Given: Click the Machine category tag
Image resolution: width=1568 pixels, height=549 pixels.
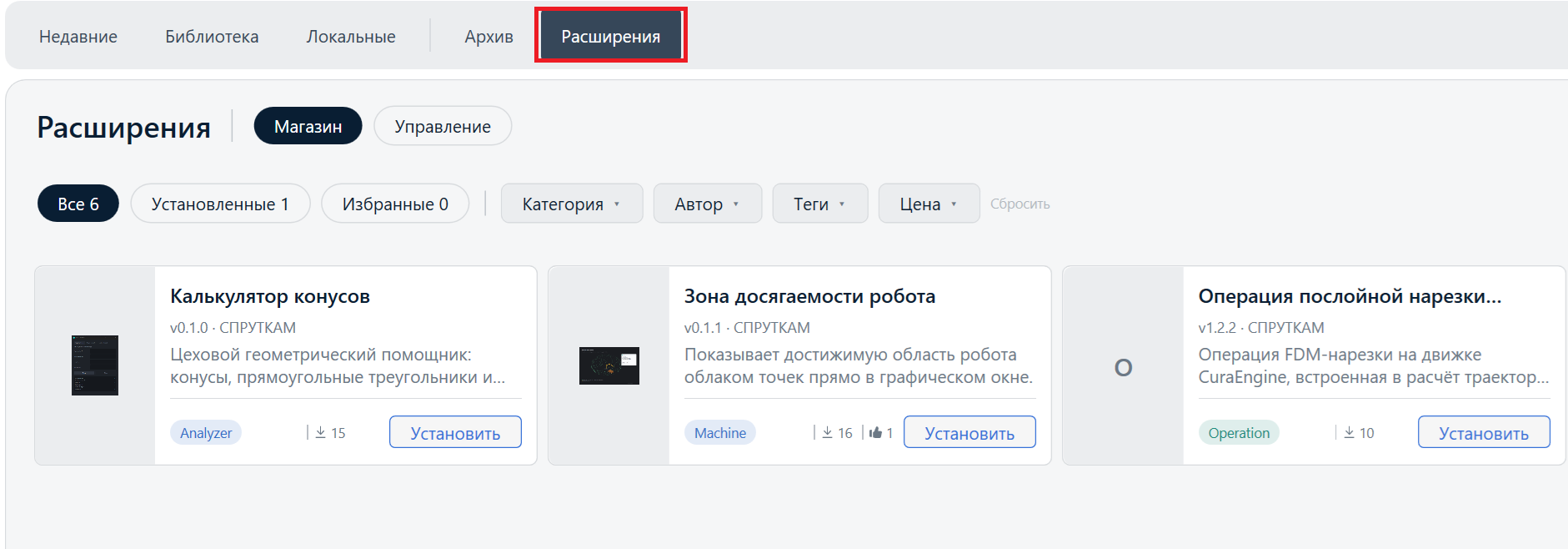Looking at the screenshot, I should point(720,432).
